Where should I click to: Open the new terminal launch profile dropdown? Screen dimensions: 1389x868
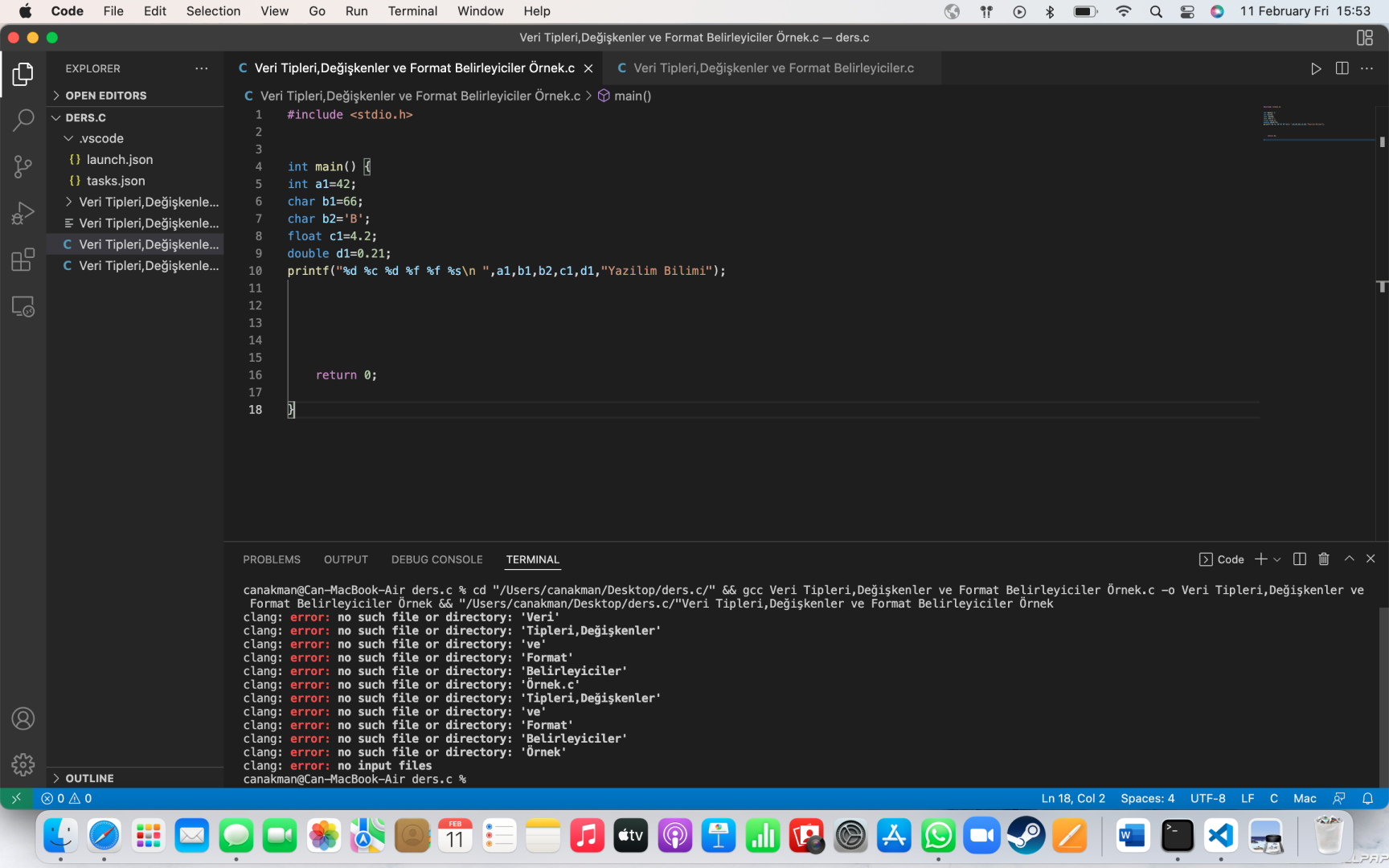pyautogui.click(x=1277, y=559)
